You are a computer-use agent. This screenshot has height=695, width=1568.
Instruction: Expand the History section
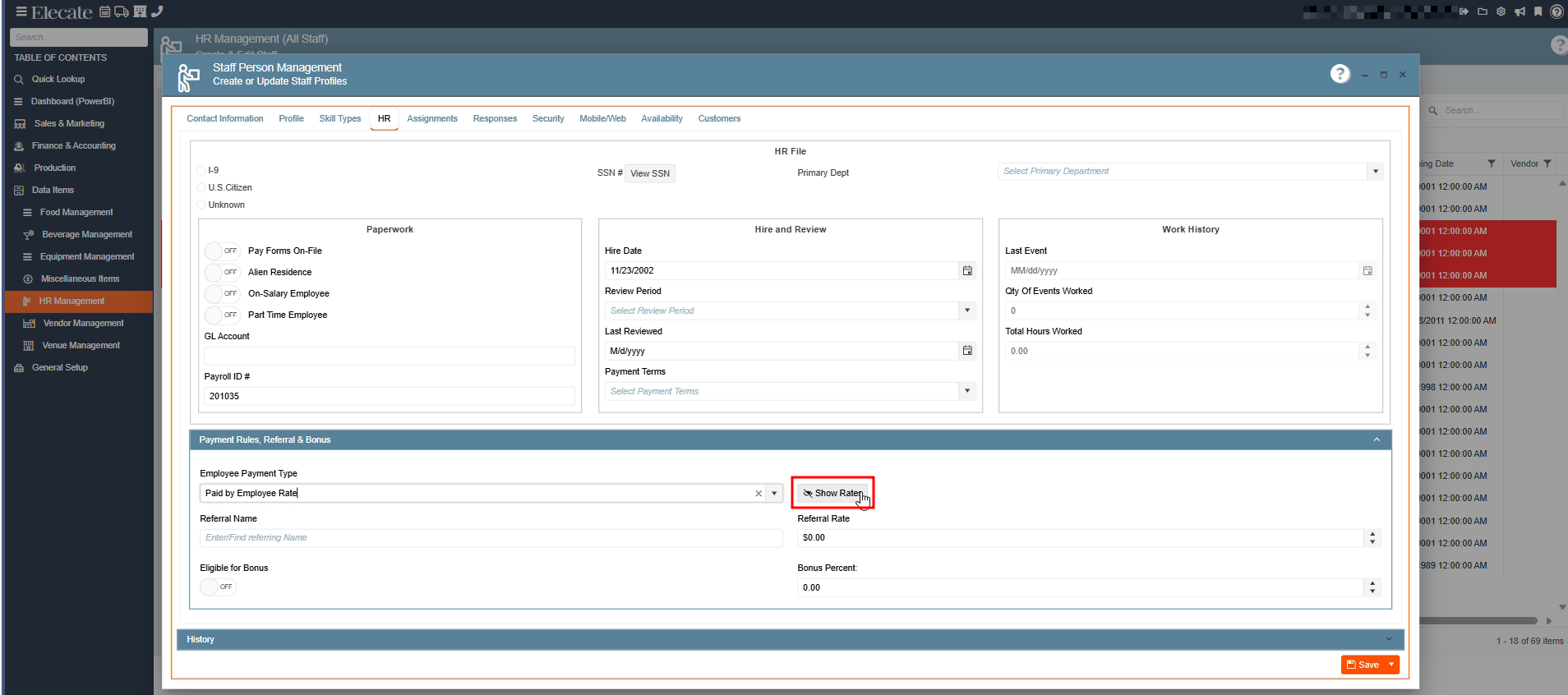point(1388,639)
